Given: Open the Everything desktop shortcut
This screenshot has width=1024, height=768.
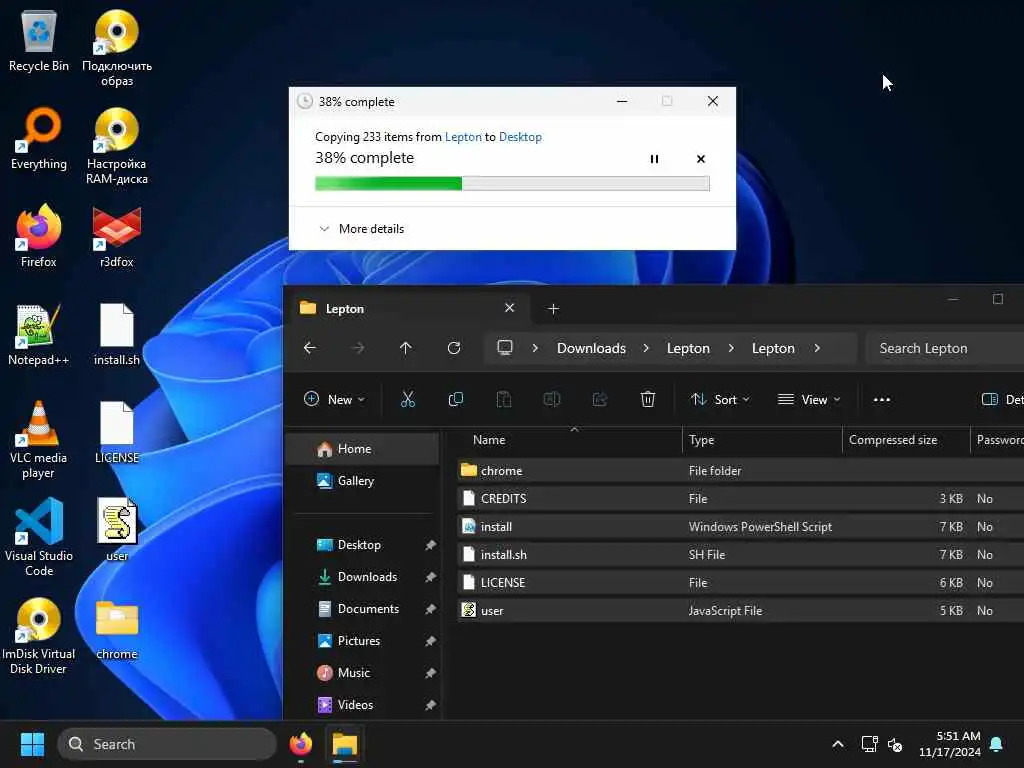Looking at the screenshot, I should coord(39,139).
